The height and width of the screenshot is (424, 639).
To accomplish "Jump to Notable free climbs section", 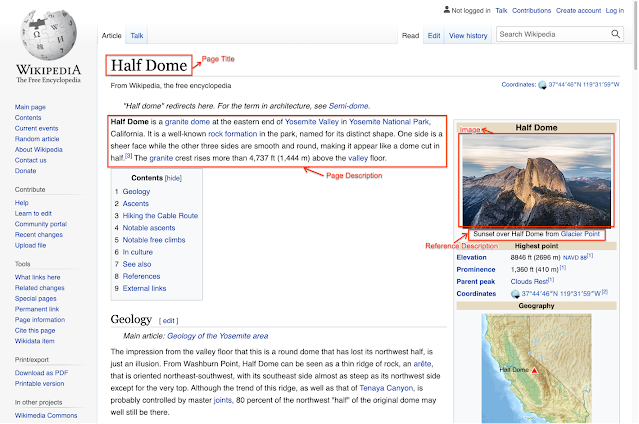I will pos(154,240).
